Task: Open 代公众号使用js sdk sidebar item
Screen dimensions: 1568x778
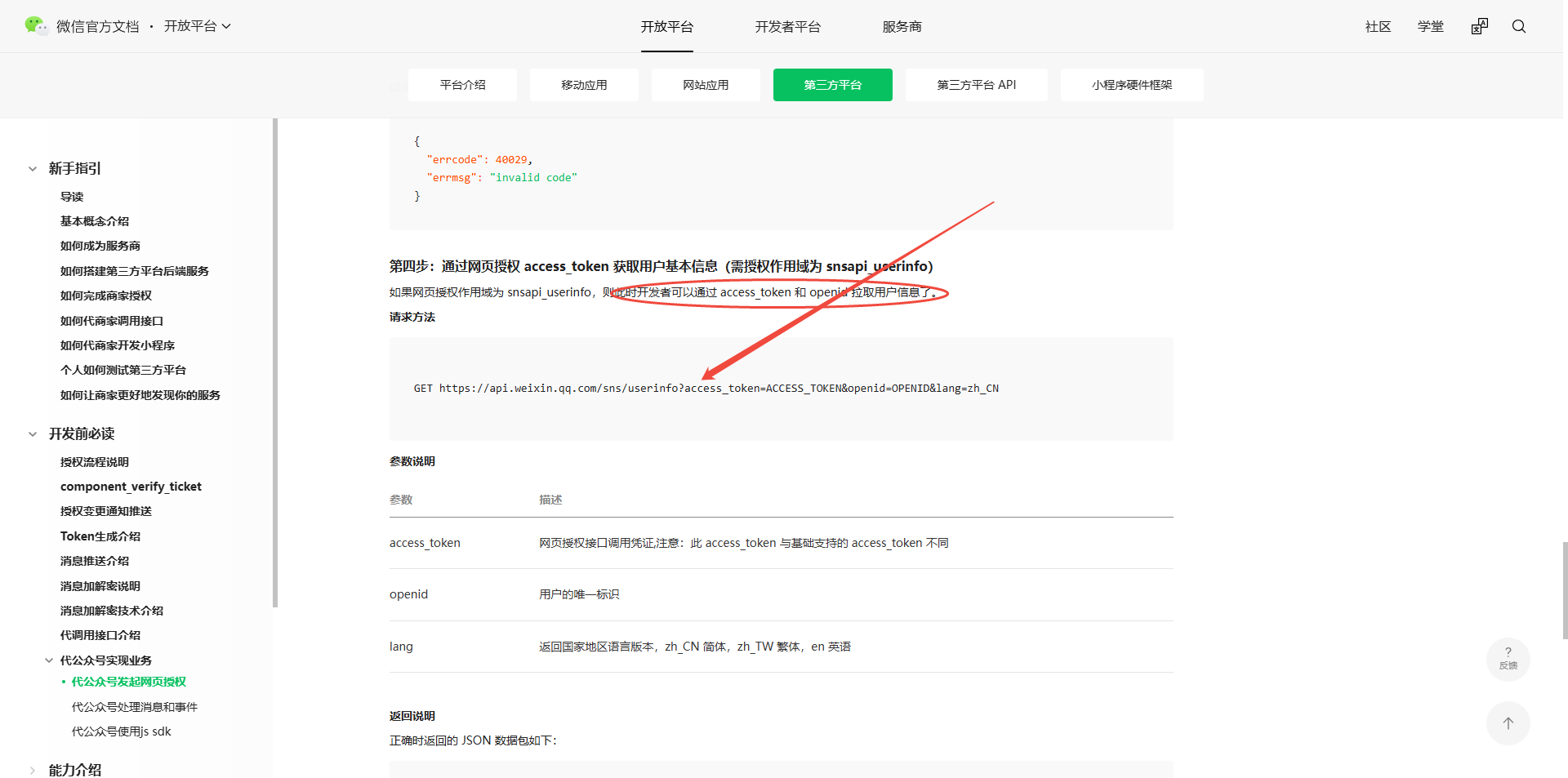Action: pos(122,731)
